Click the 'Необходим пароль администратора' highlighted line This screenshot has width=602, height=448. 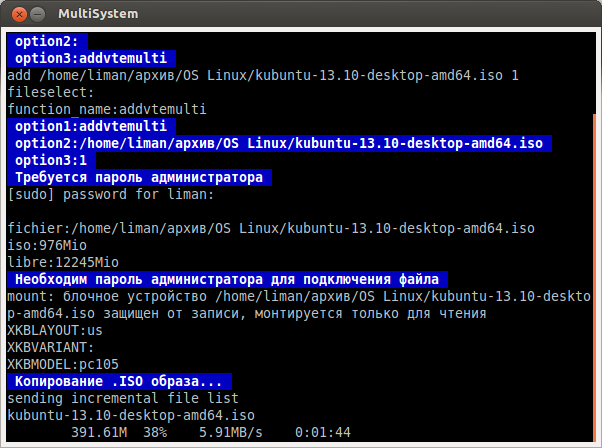227,279
